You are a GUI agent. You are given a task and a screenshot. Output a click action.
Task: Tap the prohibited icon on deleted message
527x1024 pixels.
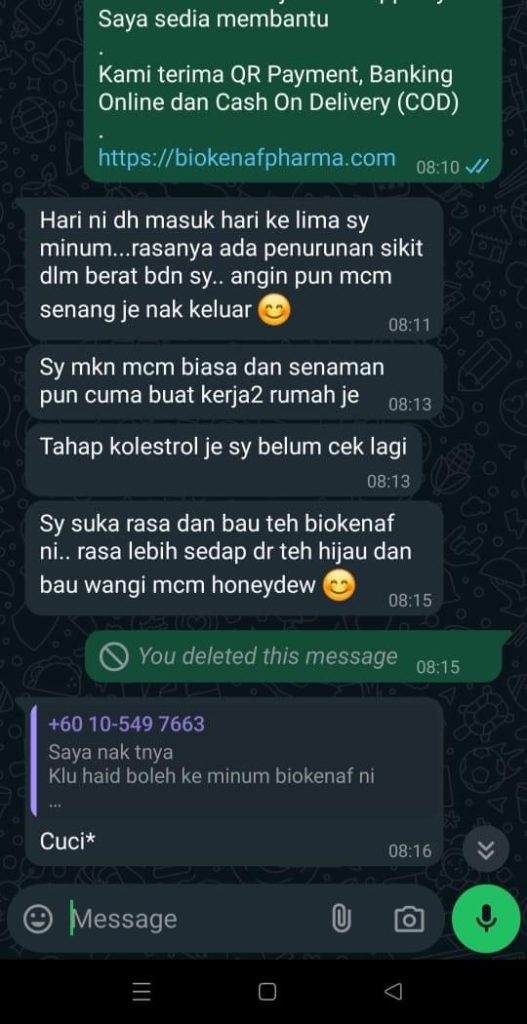[x=114, y=658]
